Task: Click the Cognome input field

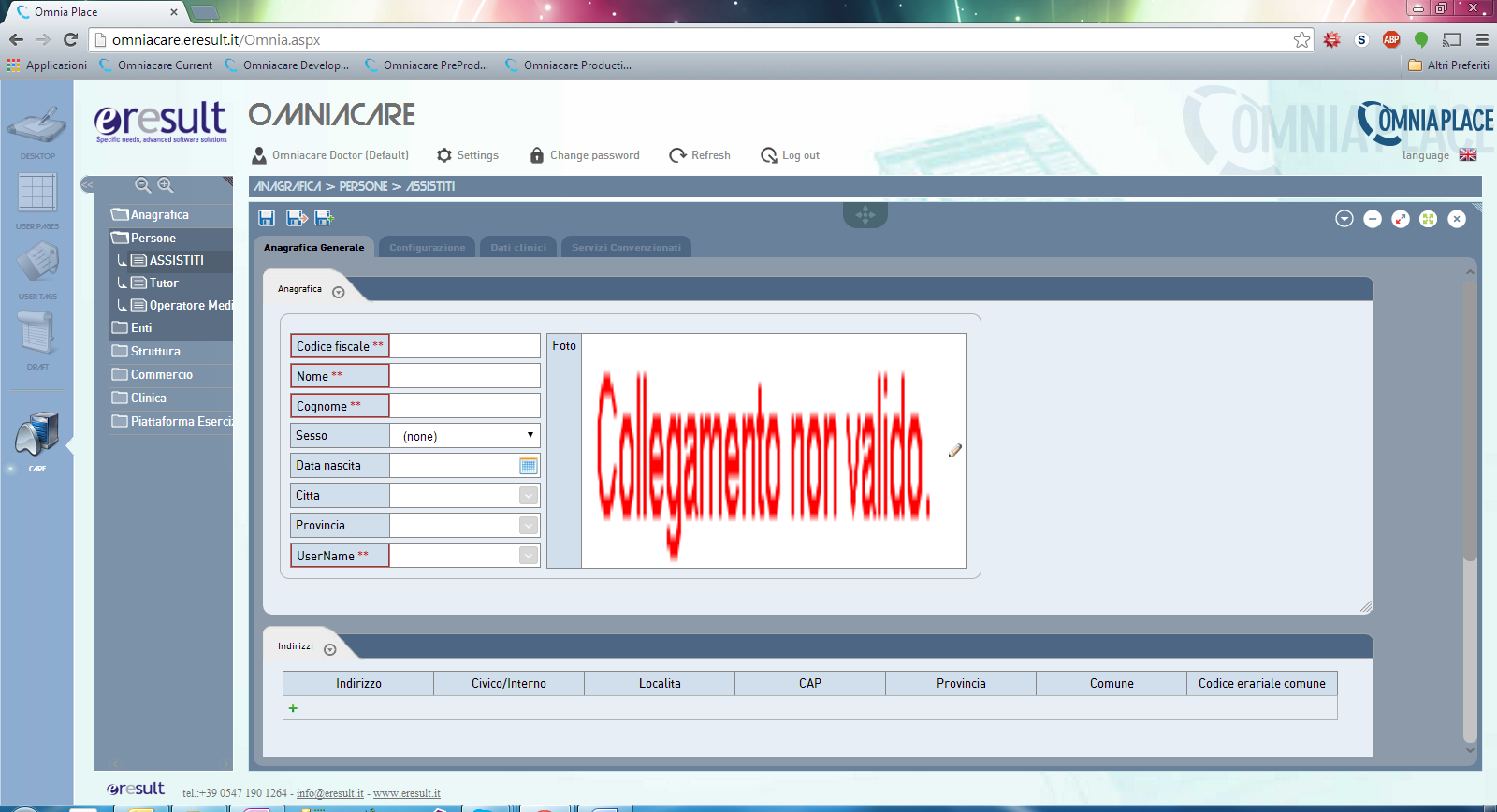Action: (x=465, y=406)
